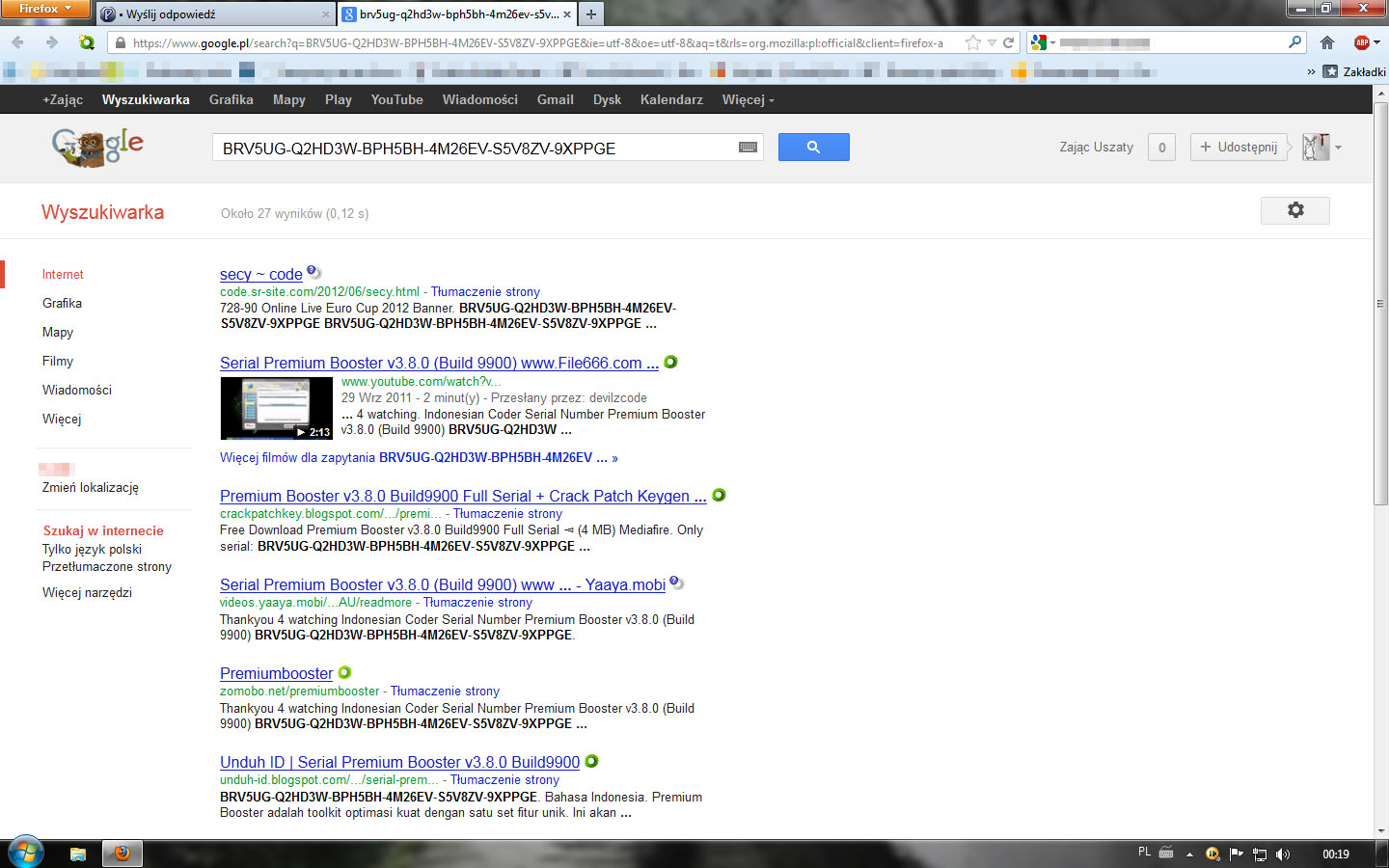Expand Więcej in the left sidebar
1389x868 pixels.
62,419
